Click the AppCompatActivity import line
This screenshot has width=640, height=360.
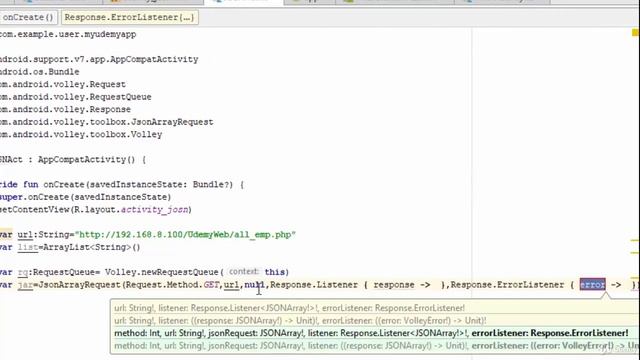coord(99,59)
